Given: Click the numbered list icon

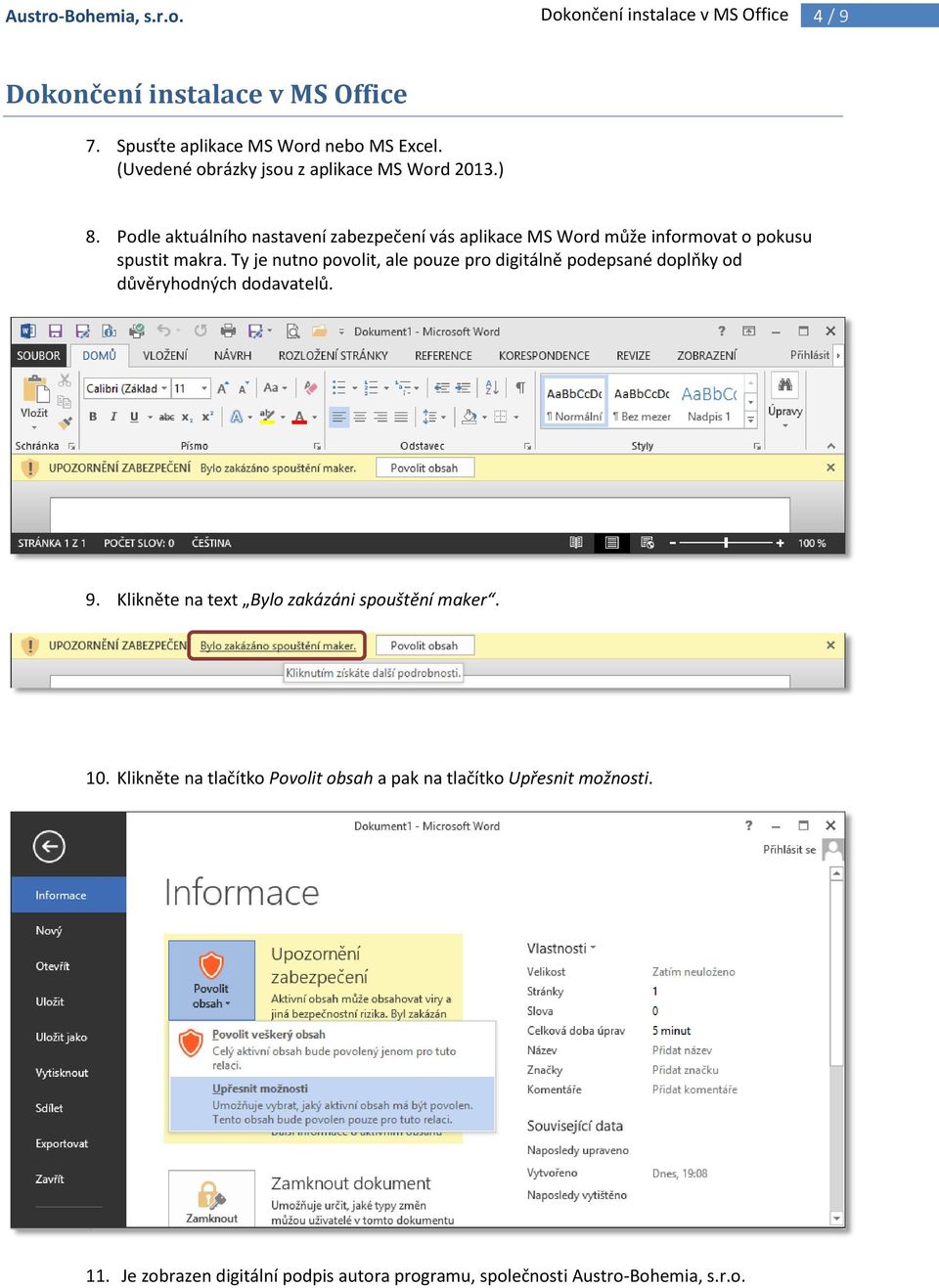Looking at the screenshot, I should coord(371,388).
